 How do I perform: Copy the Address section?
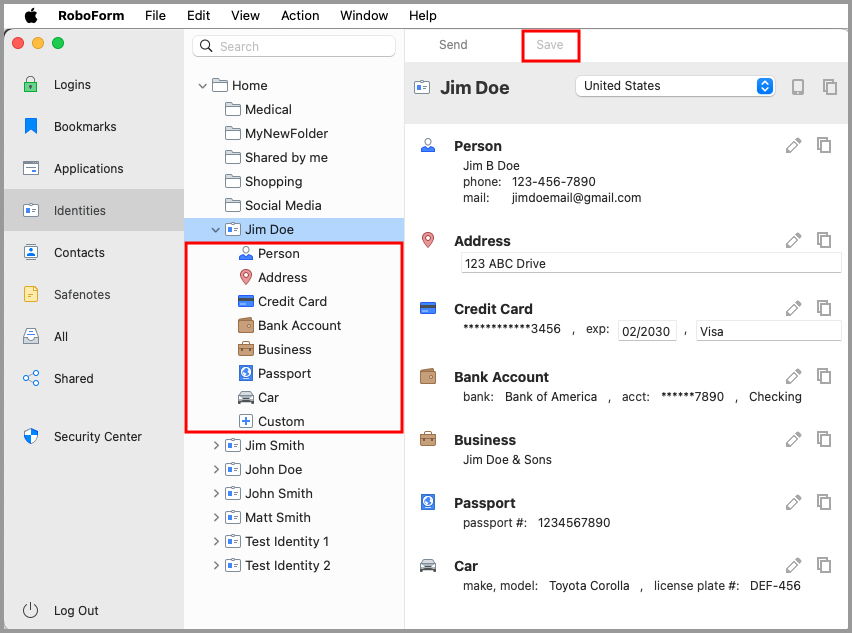(x=824, y=240)
